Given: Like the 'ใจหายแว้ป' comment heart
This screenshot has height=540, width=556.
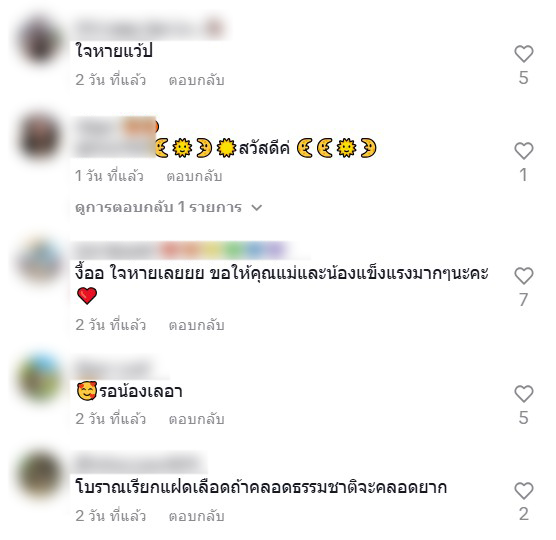Looking at the screenshot, I should pyautogui.click(x=524, y=54).
